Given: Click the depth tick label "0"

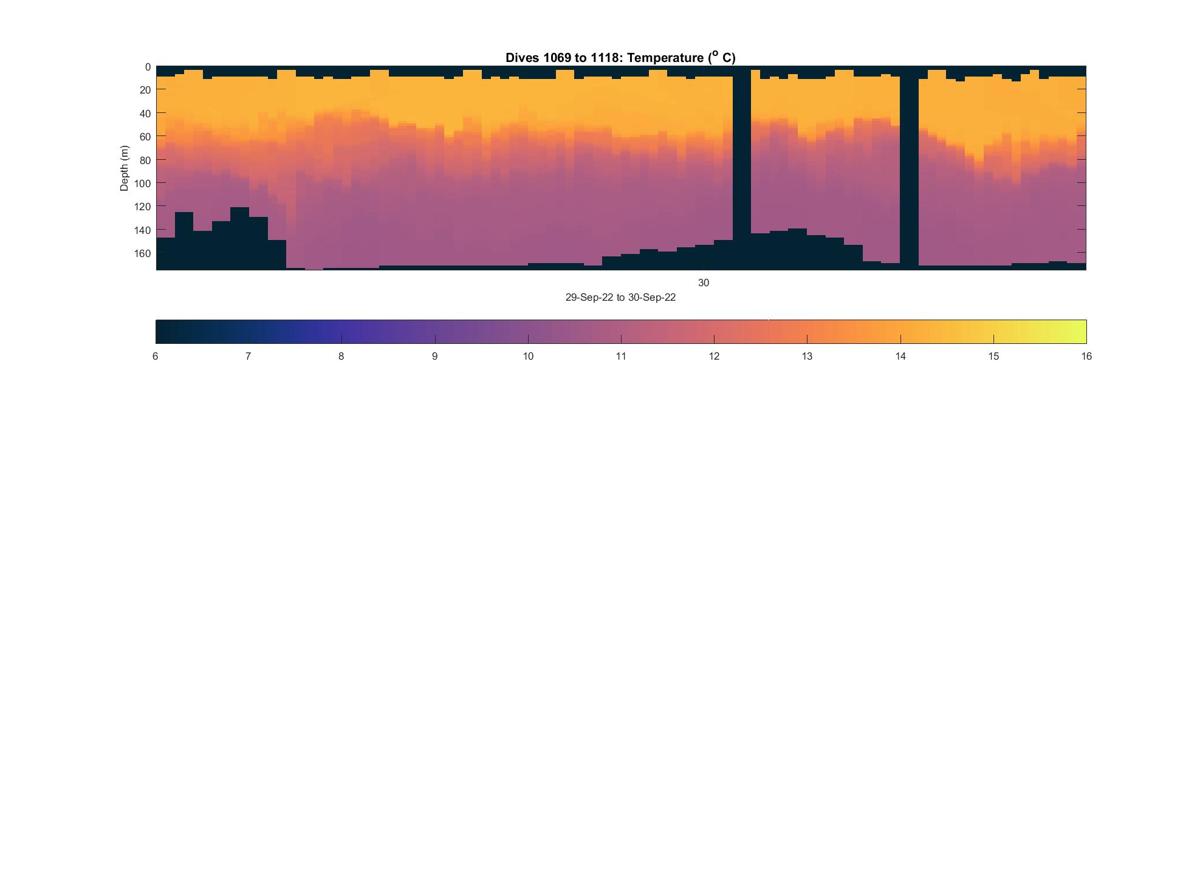Looking at the screenshot, I should pyautogui.click(x=148, y=67).
